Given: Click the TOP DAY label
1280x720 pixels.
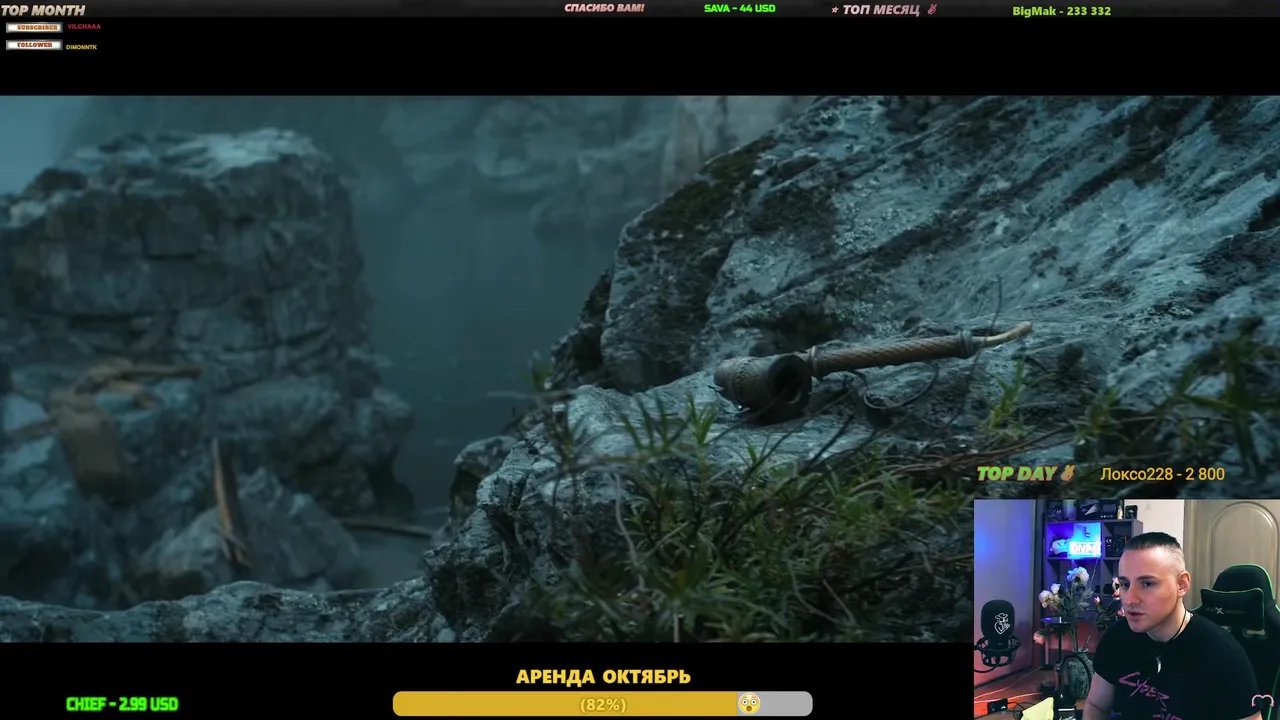Looking at the screenshot, I should point(1017,474).
